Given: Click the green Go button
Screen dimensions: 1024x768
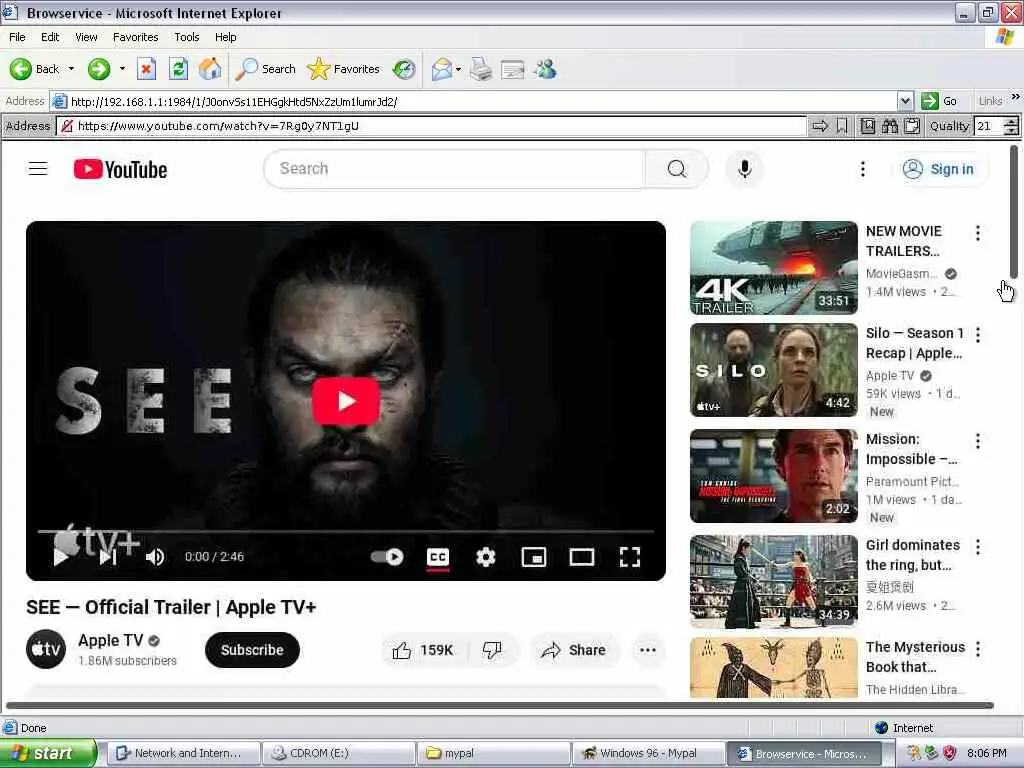Looking at the screenshot, I should [939, 101].
